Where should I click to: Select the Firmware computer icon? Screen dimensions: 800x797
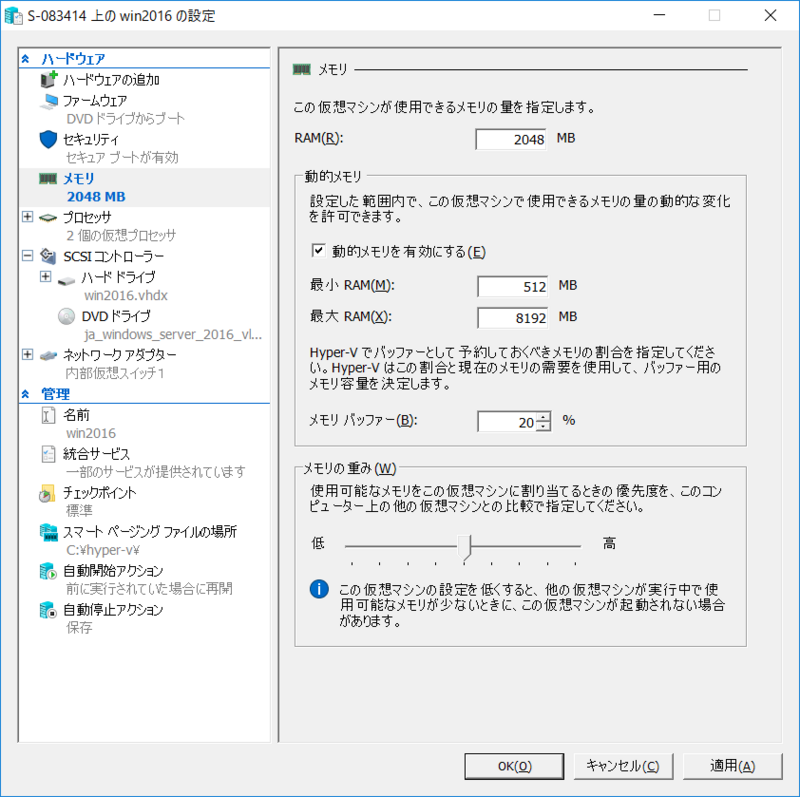pyautogui.click(x=49, y=101)
